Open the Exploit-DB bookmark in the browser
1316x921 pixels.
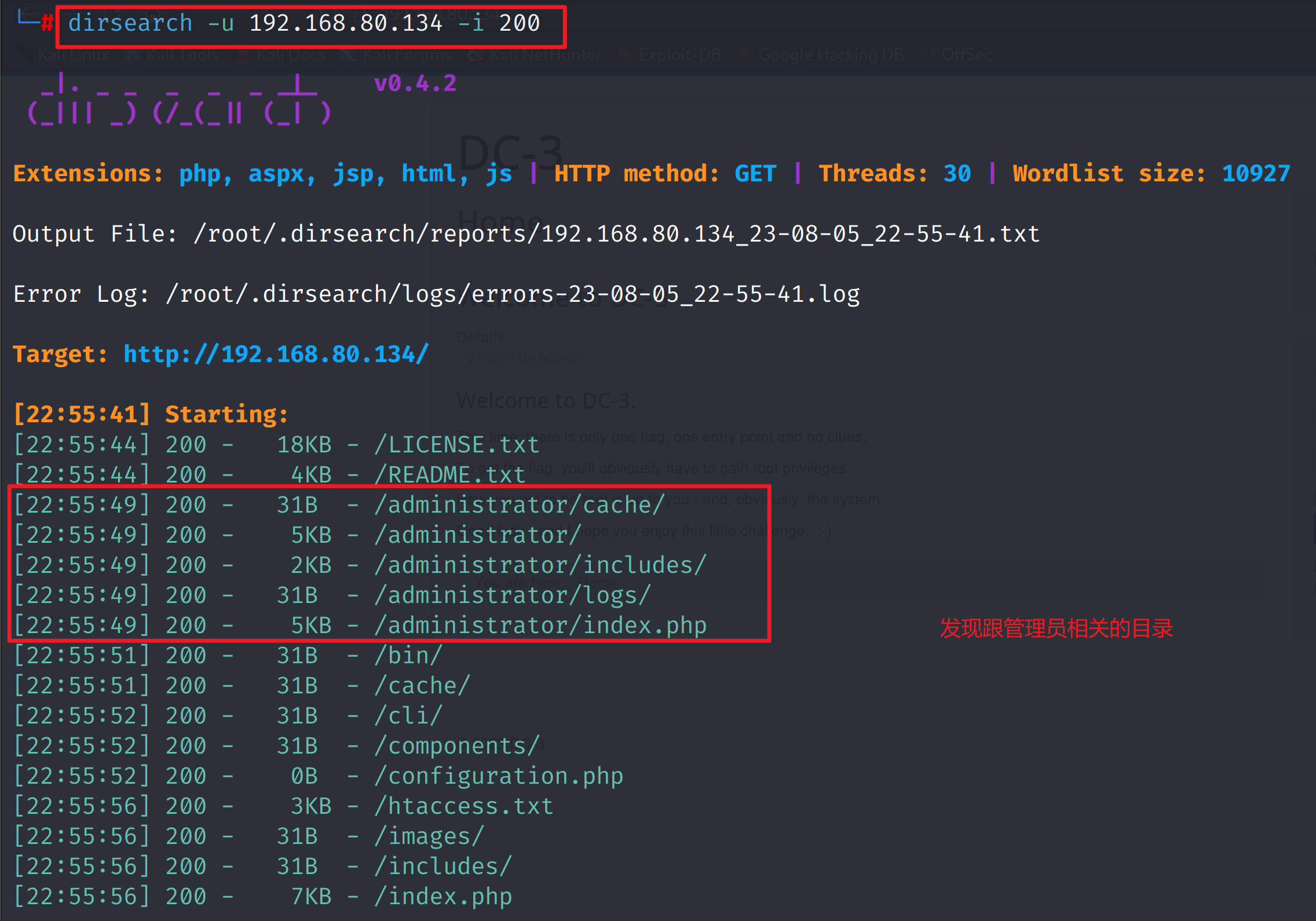671,55
